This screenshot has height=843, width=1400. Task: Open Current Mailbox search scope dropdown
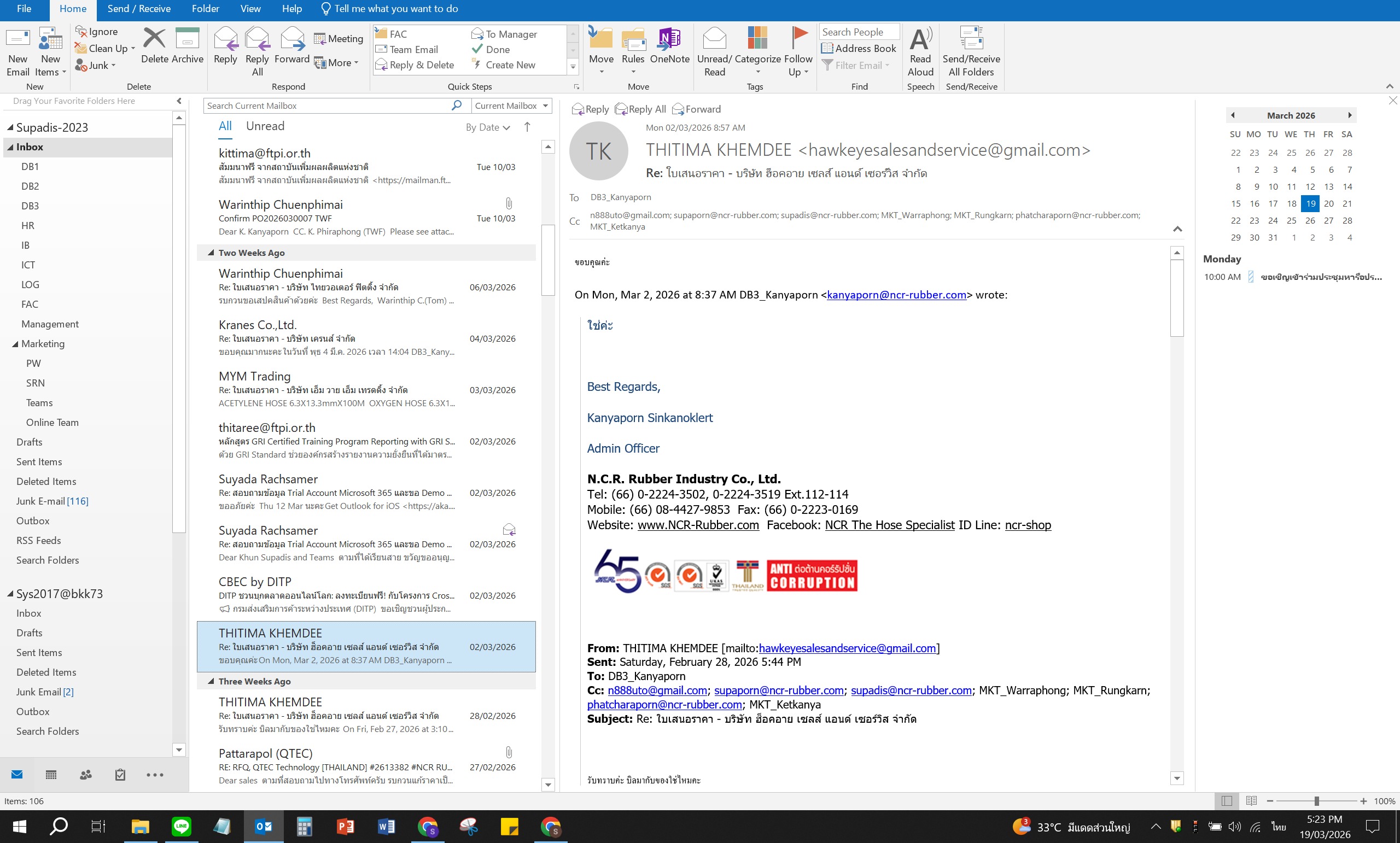(545, 106)
